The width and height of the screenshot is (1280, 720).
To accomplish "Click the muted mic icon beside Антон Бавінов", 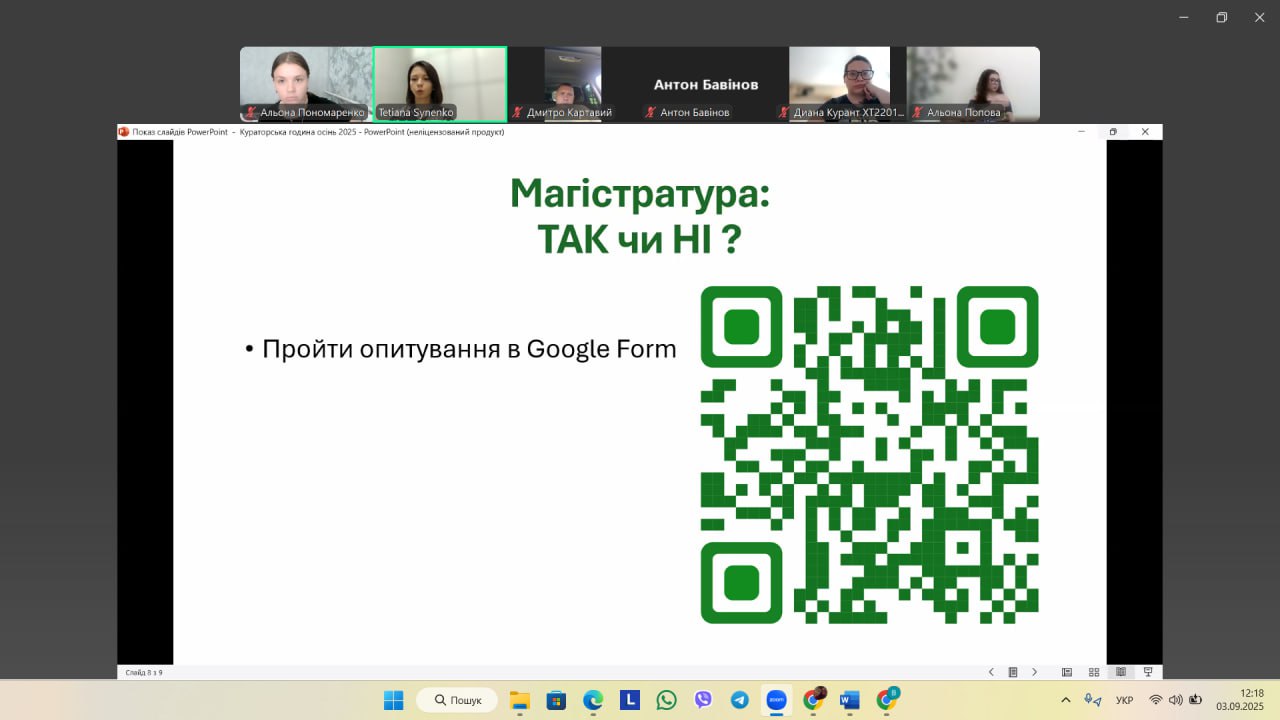I will click(650, 112).
